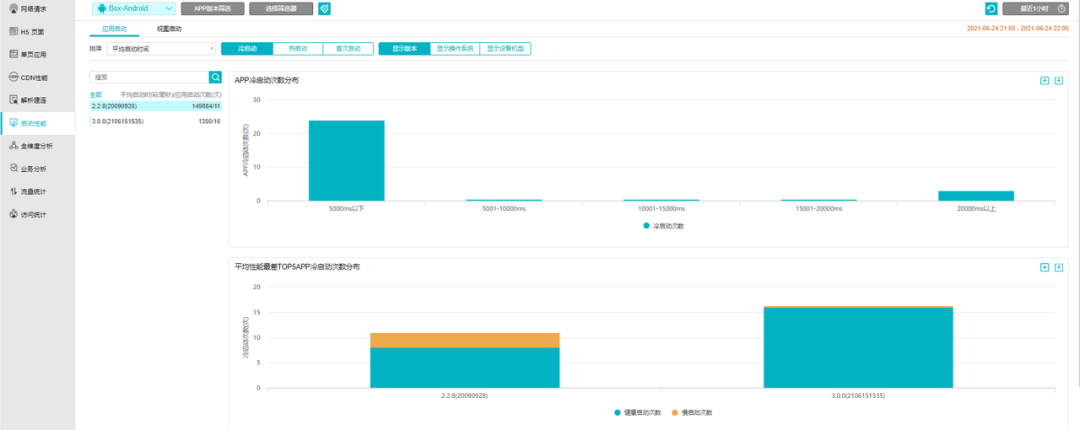Viewport: 1080px width, 430px height.
Task: Click the teal refresh icon at top right
Action: (x=991, y=9)
